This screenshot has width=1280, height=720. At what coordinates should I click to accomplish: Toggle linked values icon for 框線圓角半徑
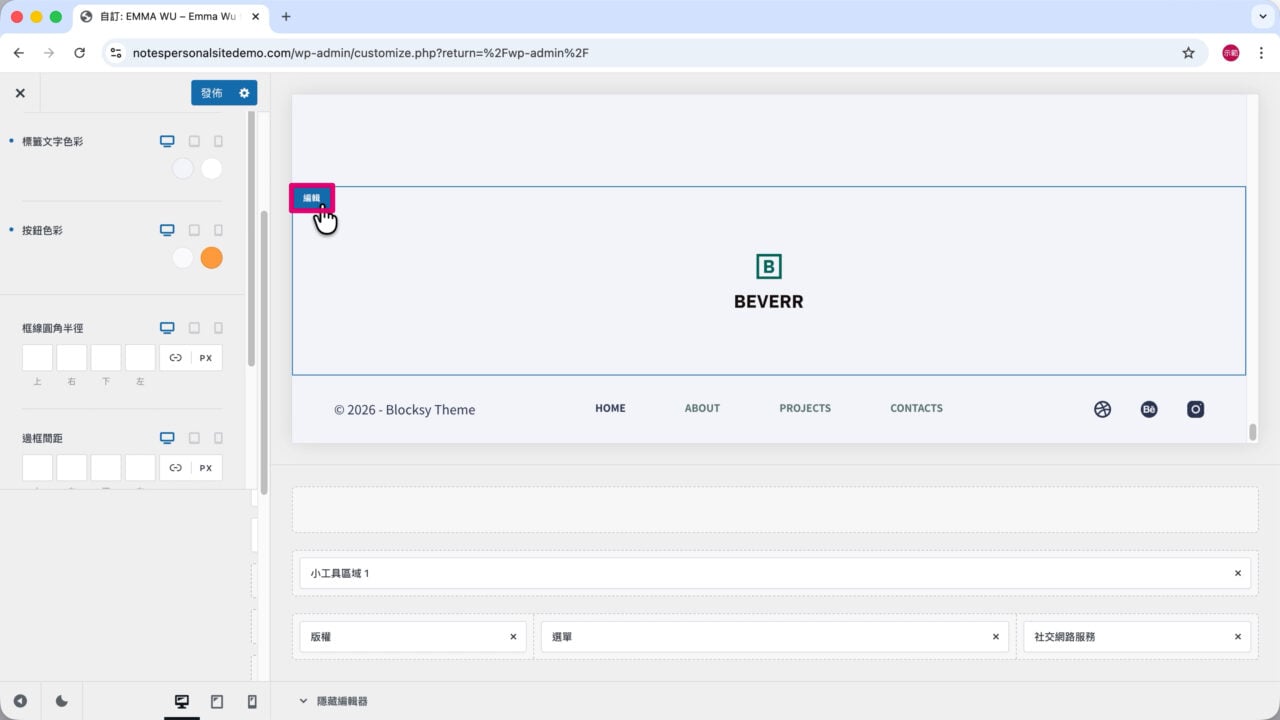coord(175,358)
